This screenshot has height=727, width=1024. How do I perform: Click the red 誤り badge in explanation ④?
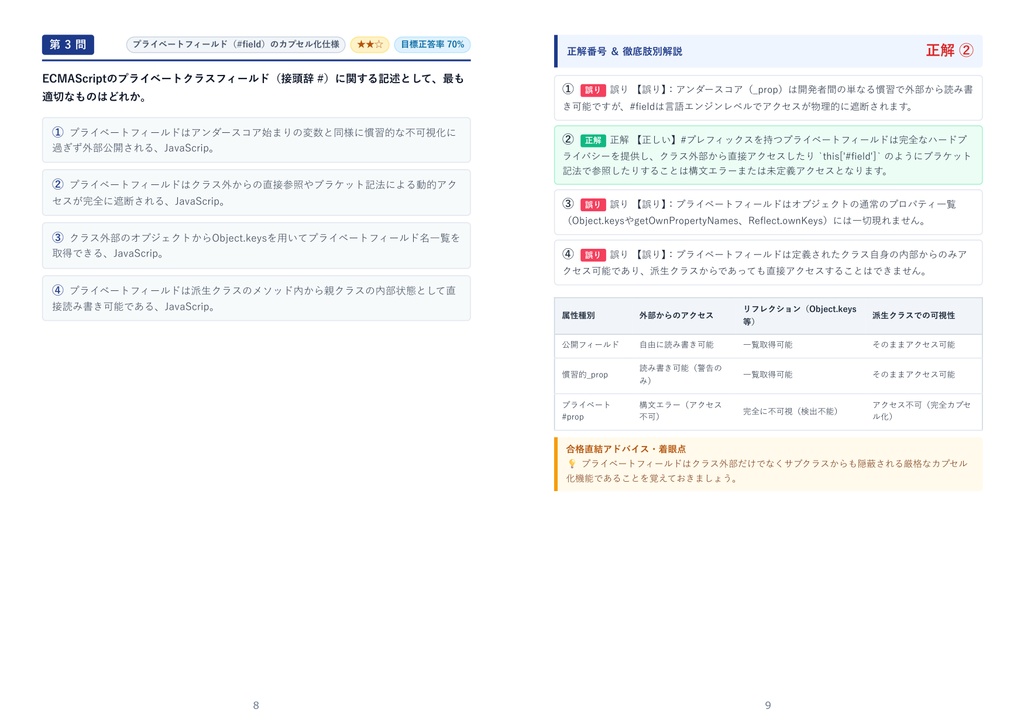click(593, 255)
